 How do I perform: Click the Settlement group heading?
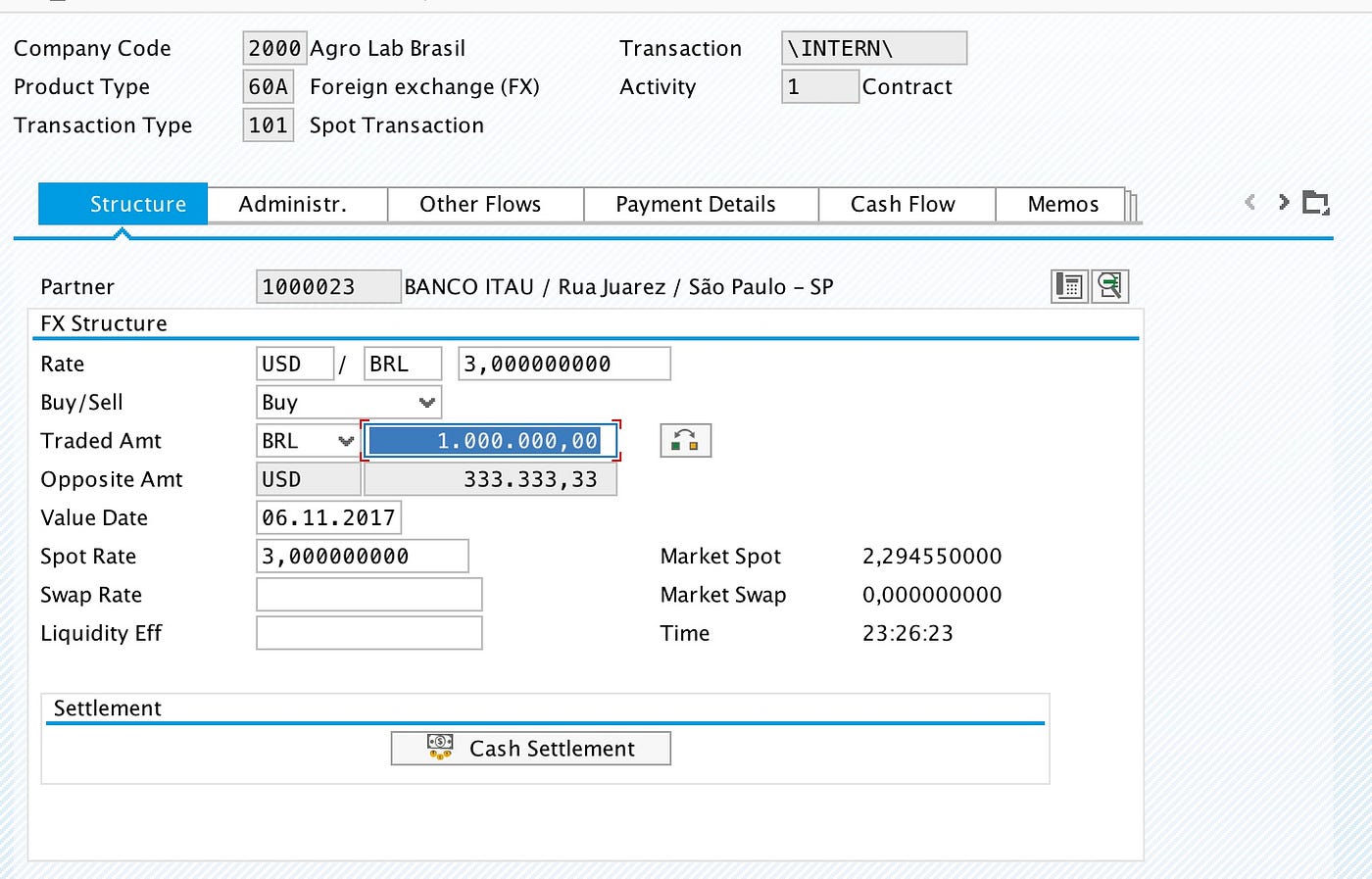coord(108,708)
